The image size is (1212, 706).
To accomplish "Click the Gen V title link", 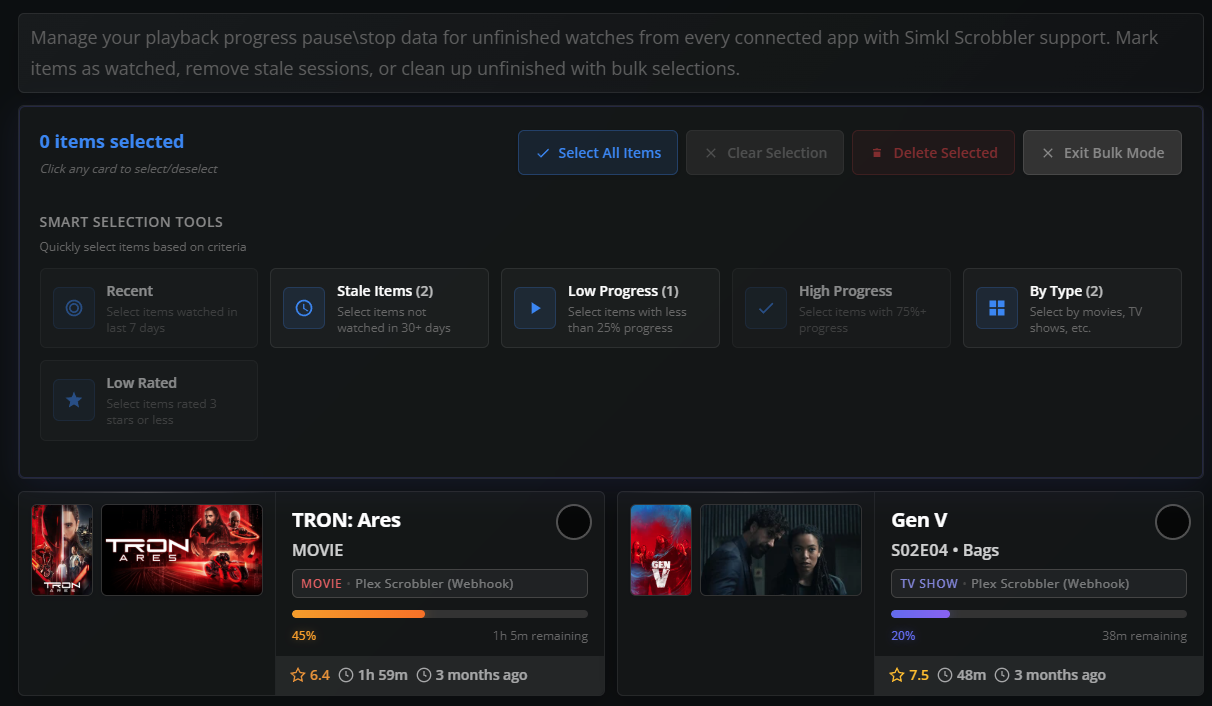I will (x=919, y=520).
